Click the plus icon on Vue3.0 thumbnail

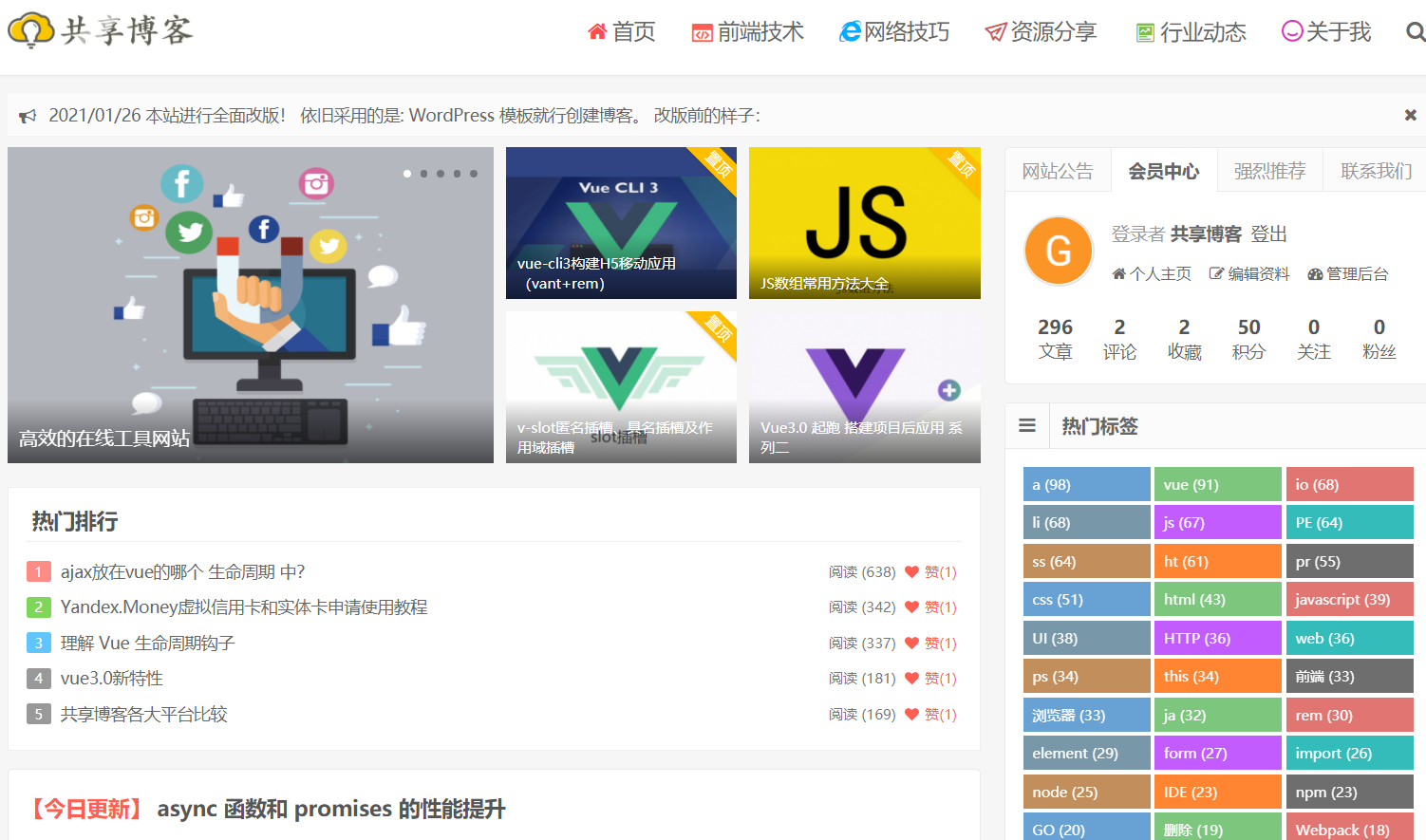click(949, 389)
